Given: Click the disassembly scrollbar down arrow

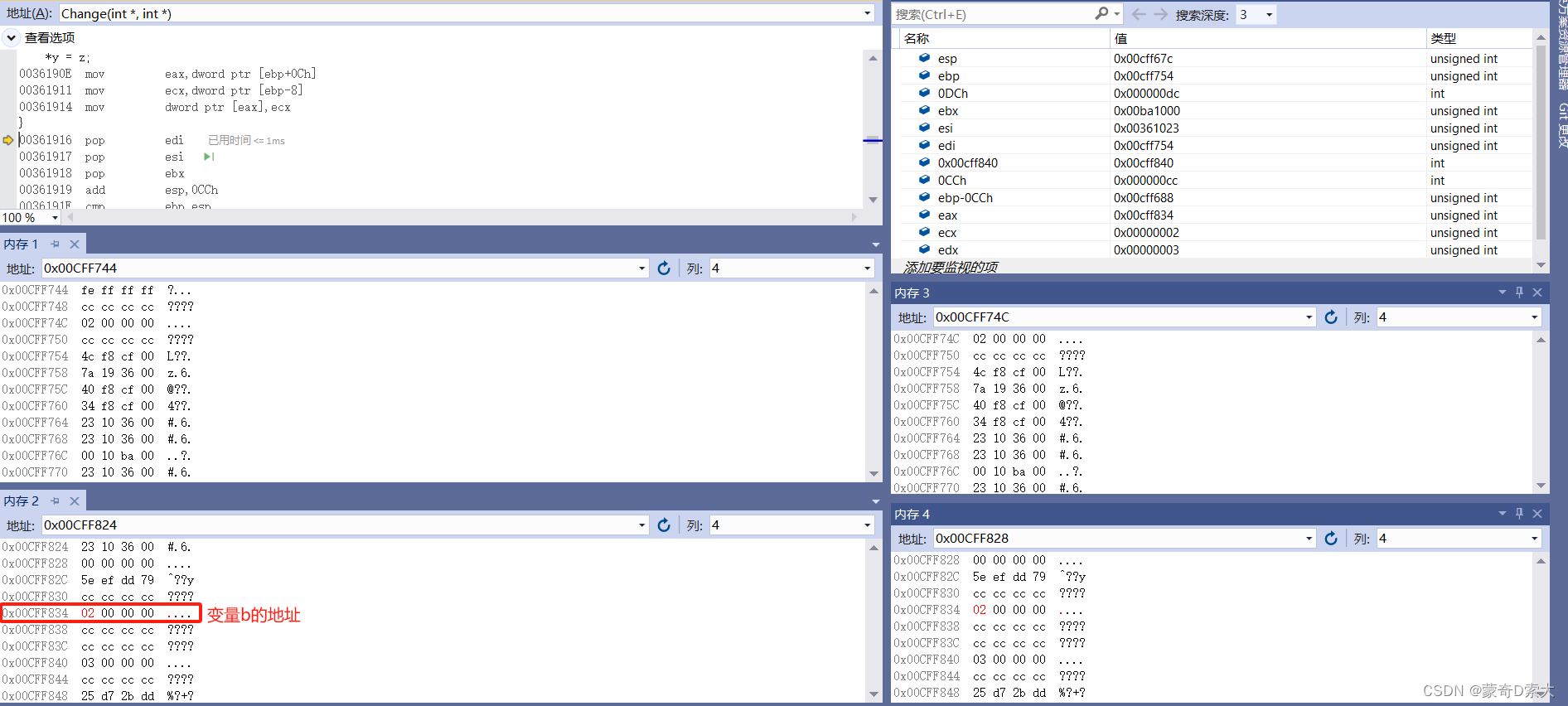Looking at the screenshot, I should pos(873,200).
